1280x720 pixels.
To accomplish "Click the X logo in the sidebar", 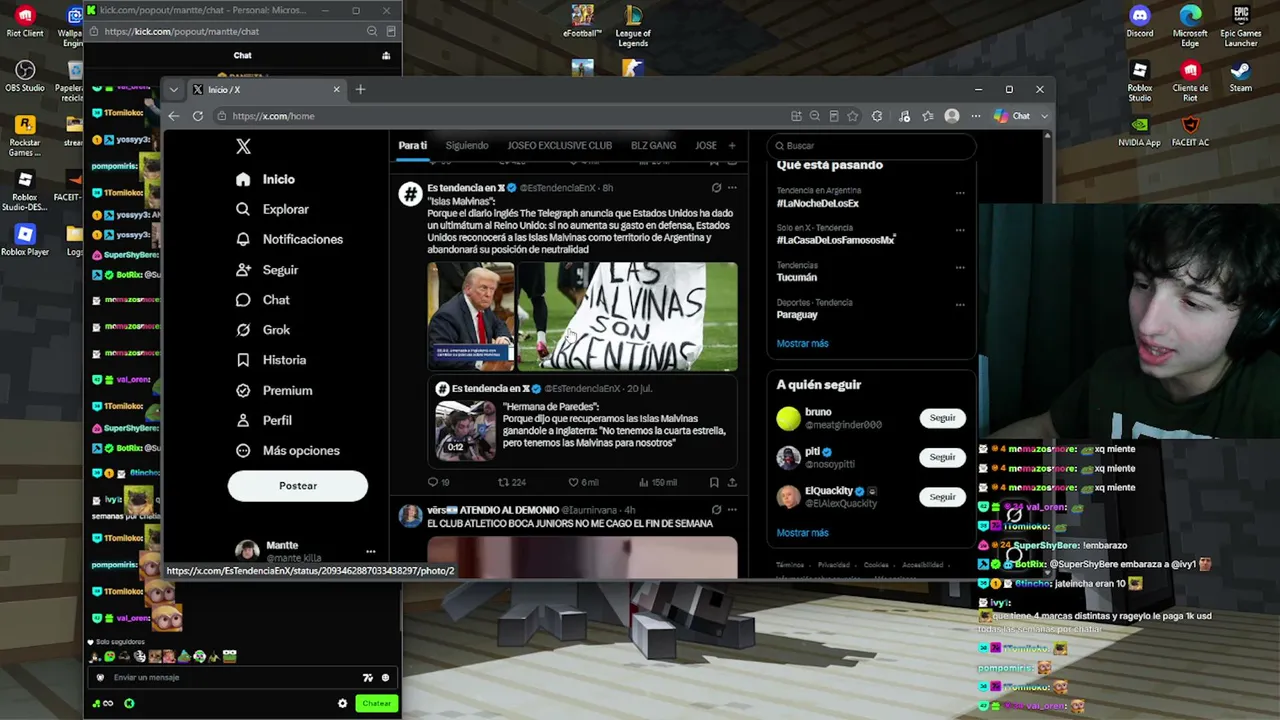I will point(243,146).
